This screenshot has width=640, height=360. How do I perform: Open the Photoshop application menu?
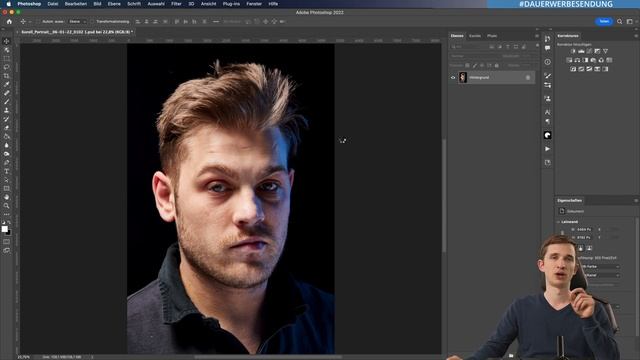29,4
